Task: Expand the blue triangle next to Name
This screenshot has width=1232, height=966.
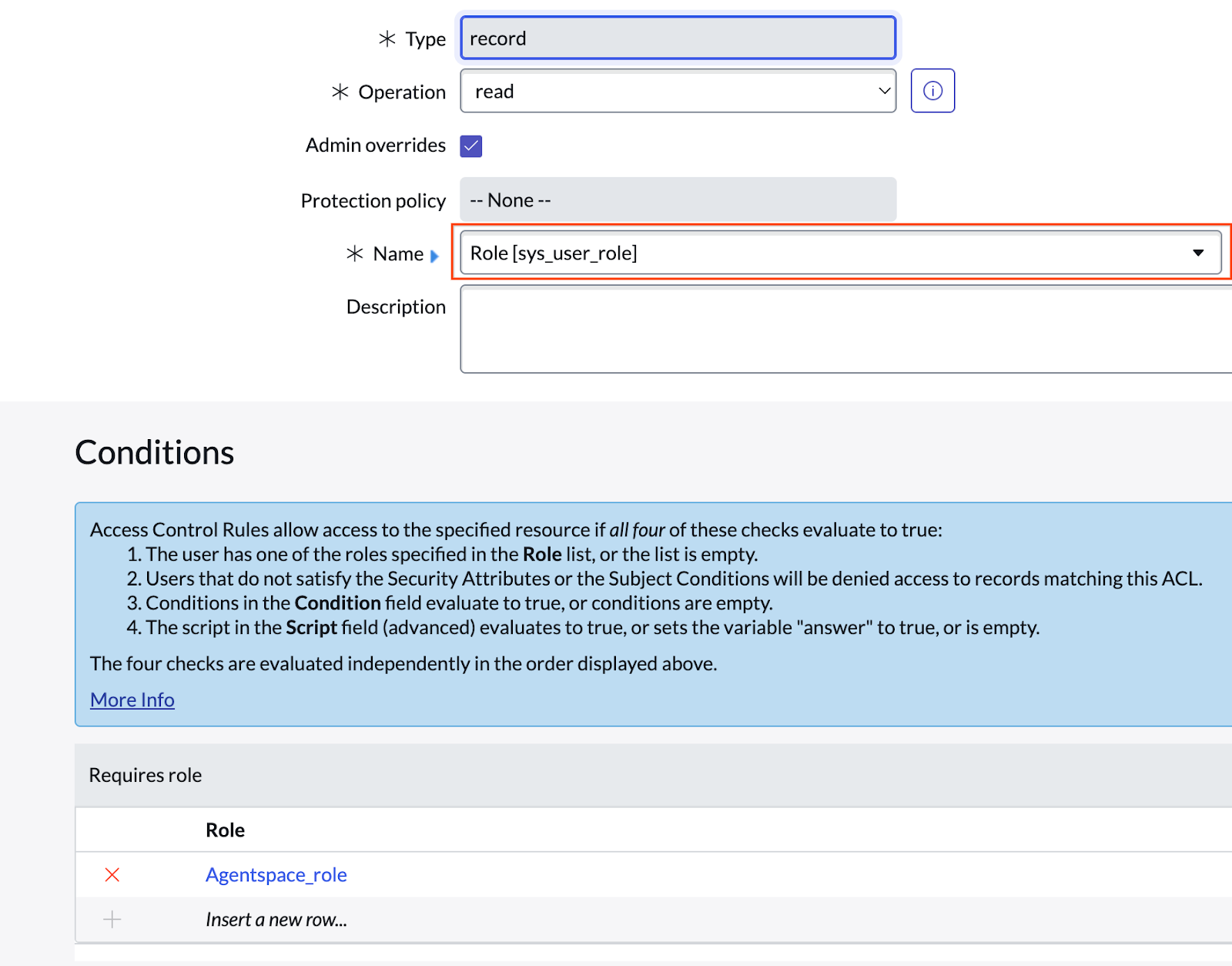Action: tap(434, 256)
